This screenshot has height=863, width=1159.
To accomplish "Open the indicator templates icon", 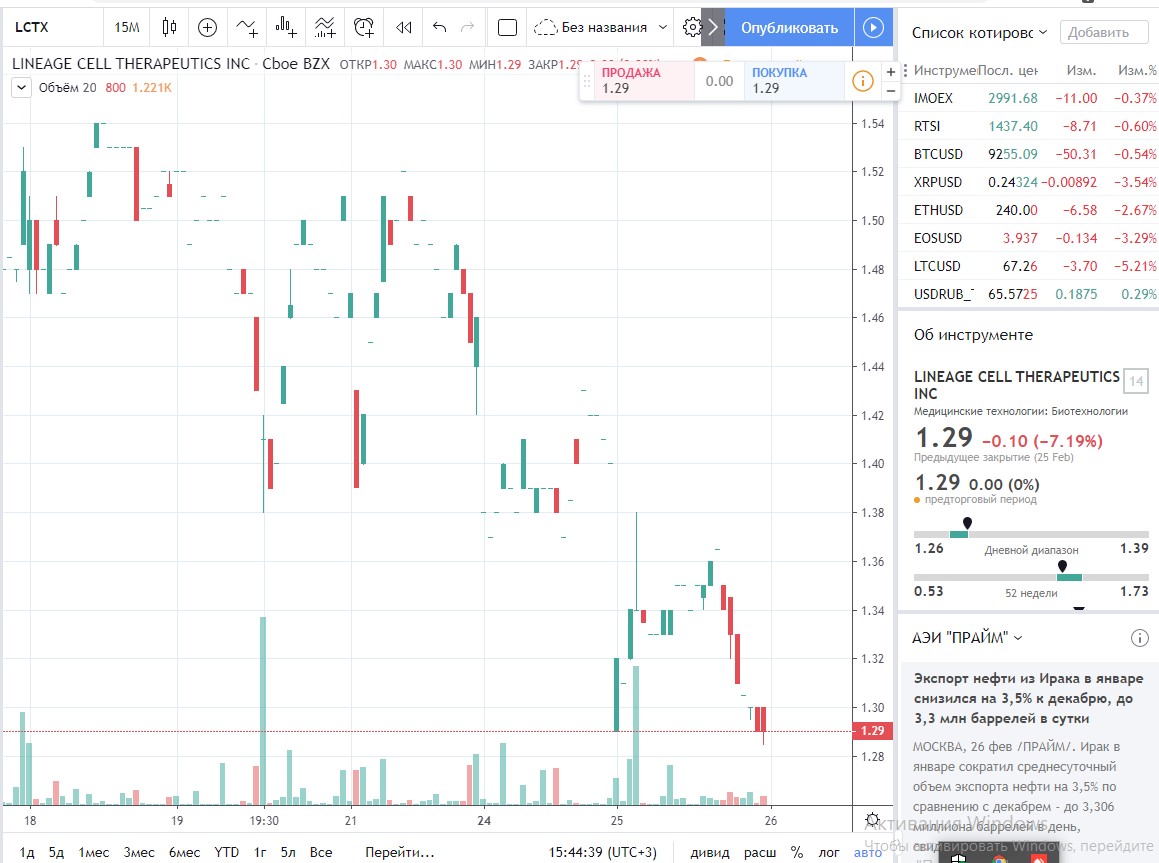I will [324, 27].
